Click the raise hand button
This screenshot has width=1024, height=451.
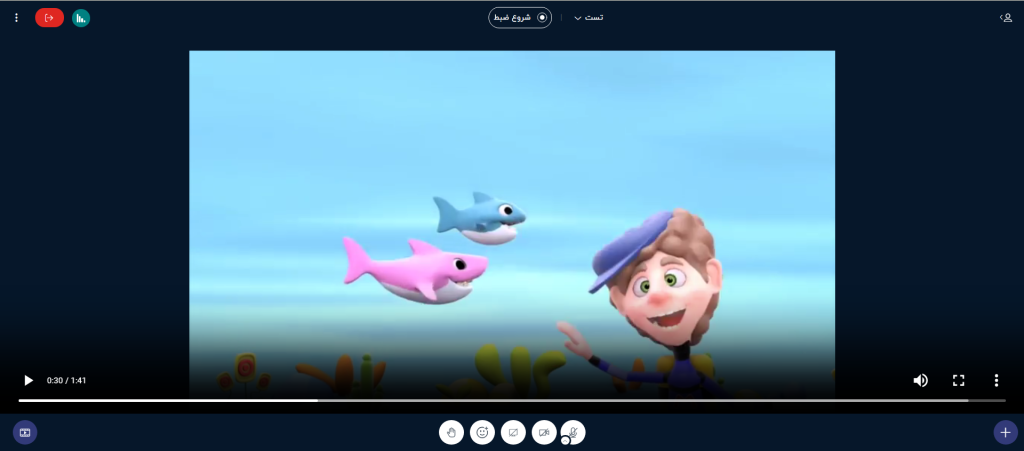click(451, 432)
